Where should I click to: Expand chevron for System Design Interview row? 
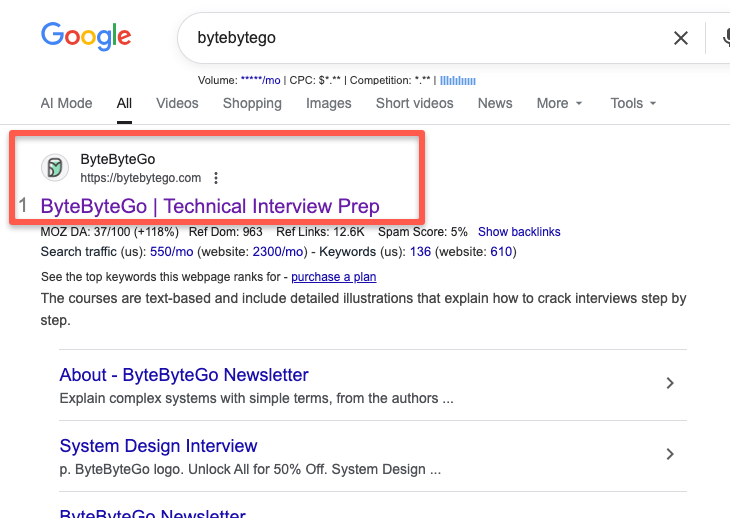click(670, 454)
